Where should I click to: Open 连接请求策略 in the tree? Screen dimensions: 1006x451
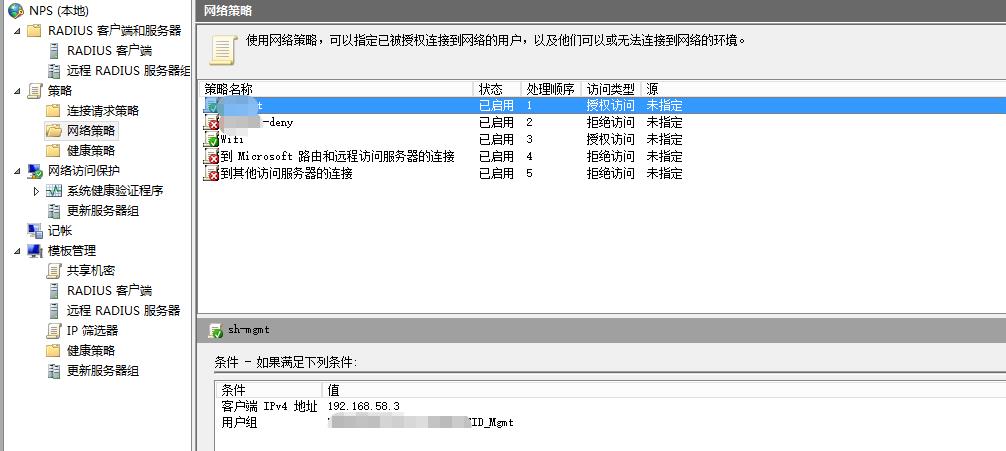102,111
